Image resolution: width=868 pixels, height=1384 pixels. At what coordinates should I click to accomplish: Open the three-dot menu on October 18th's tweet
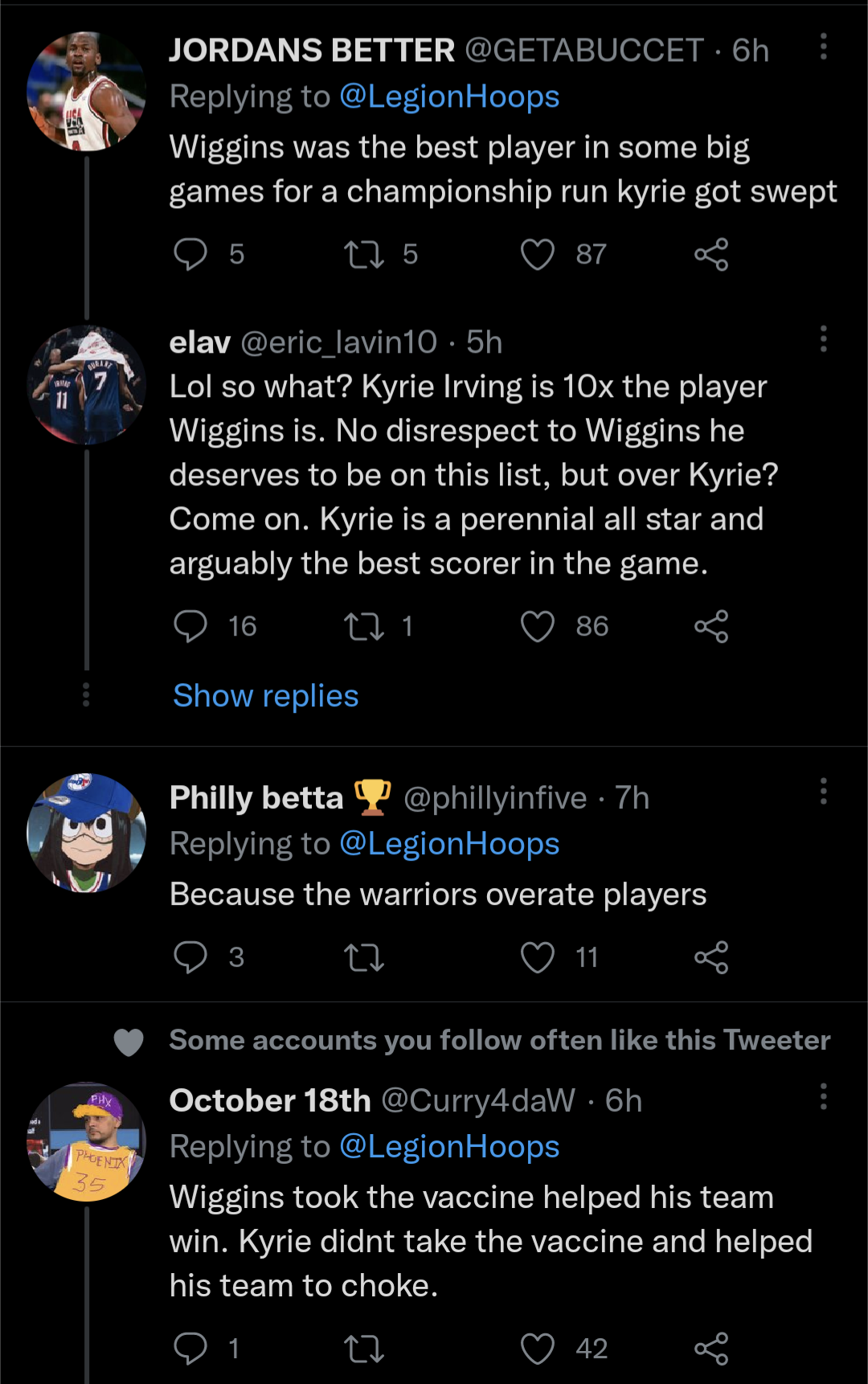point(822,1095)
